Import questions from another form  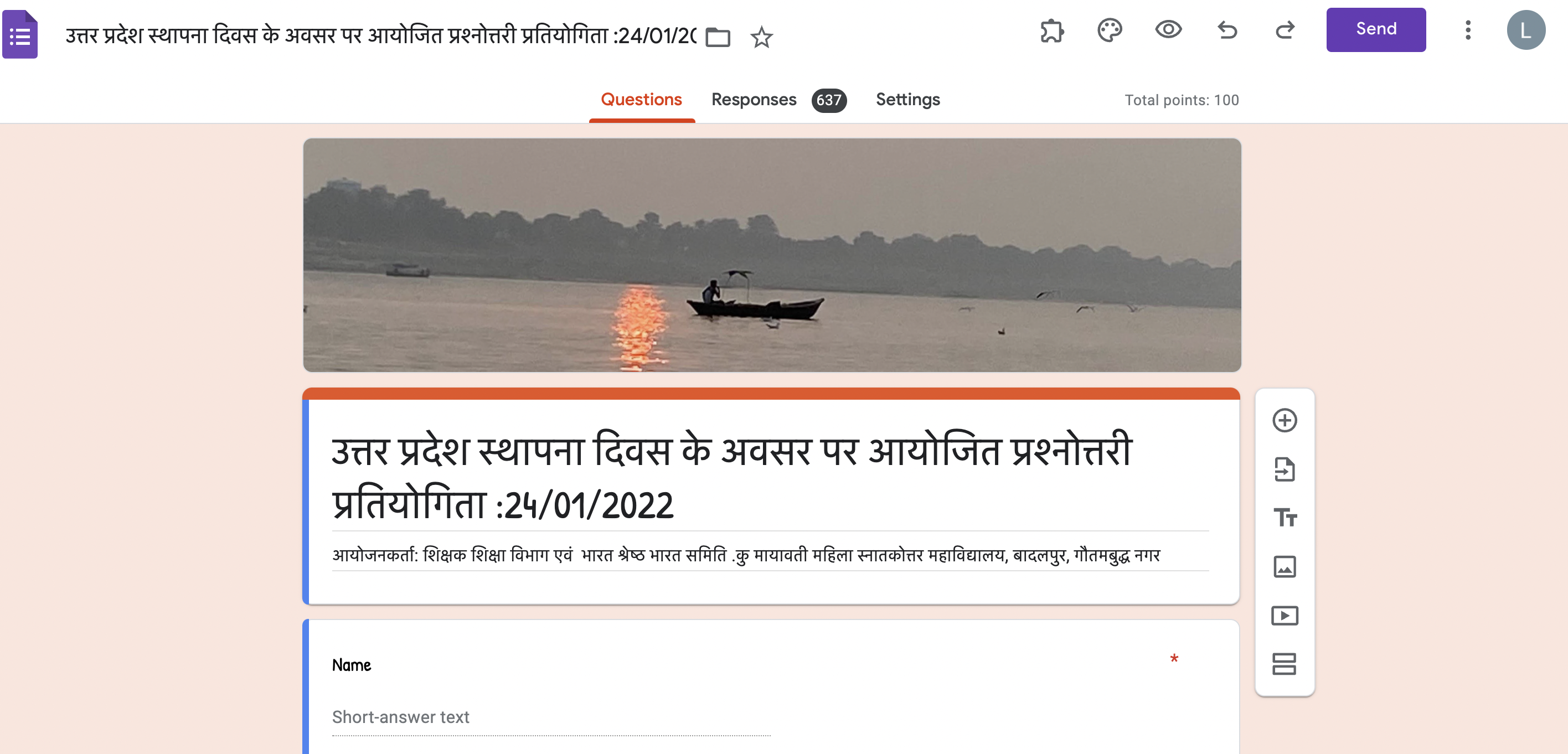[x=1285, y=469]
